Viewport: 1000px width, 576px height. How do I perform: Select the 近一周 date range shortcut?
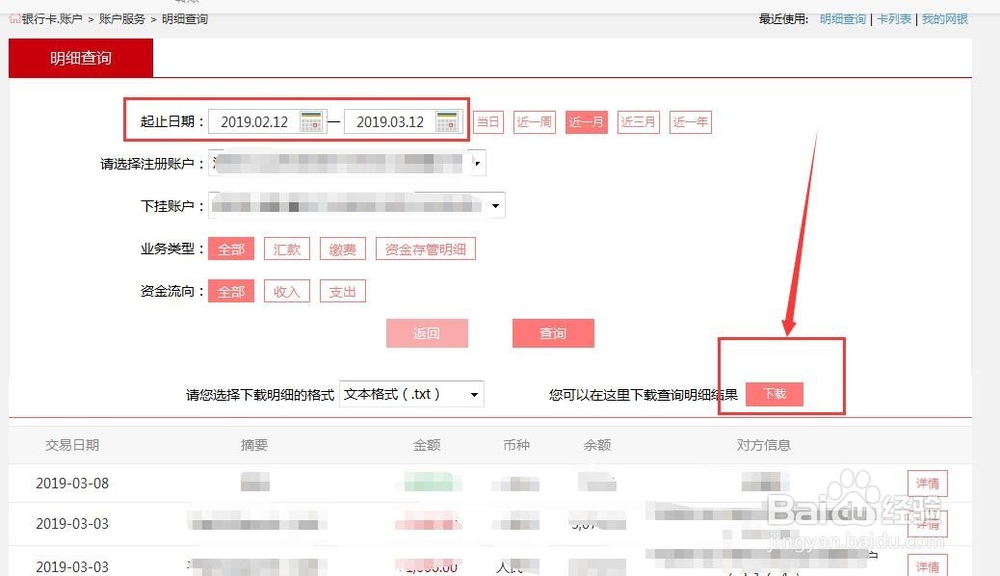534,121
